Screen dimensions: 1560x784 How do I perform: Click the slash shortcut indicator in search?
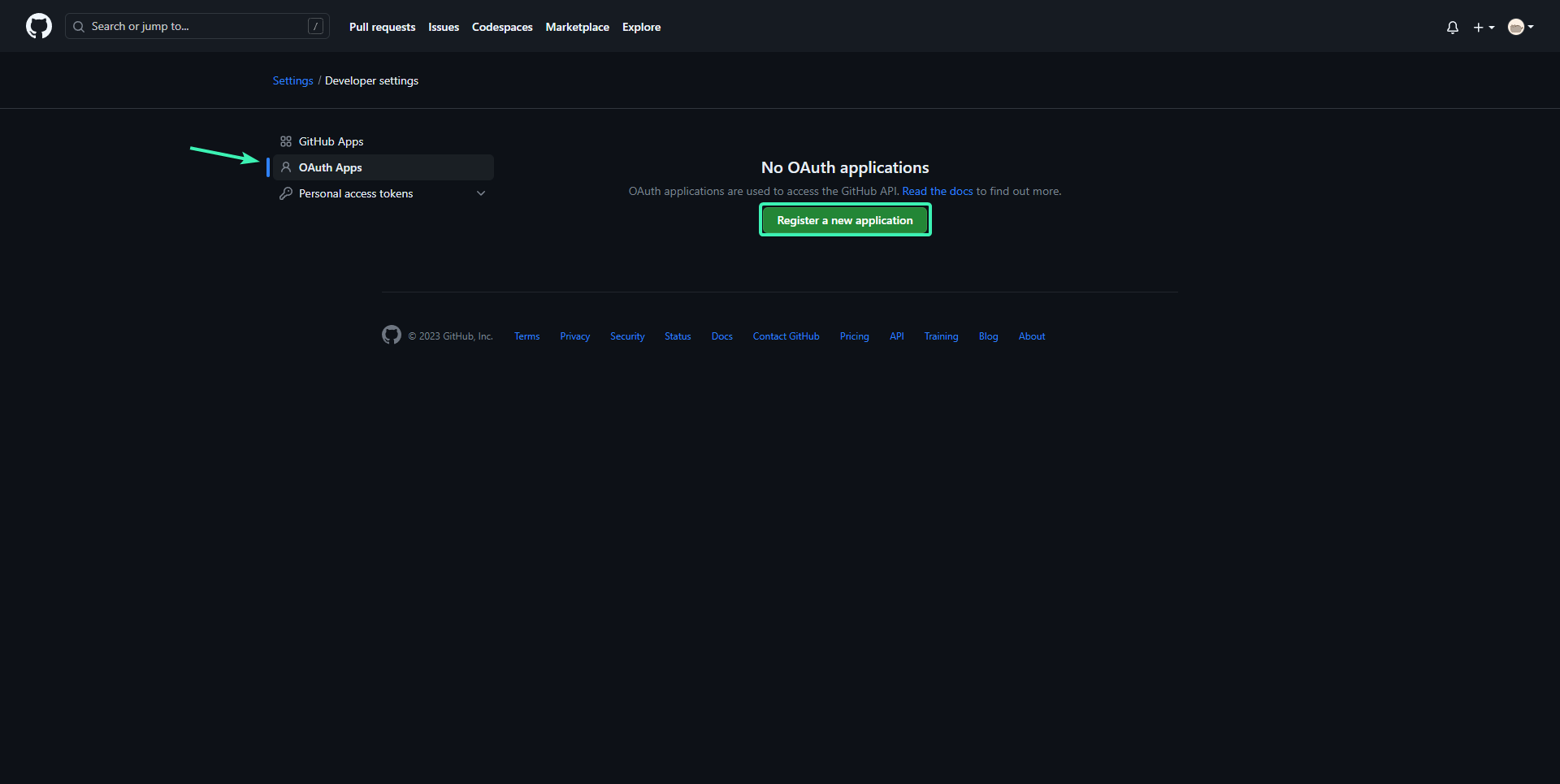tap(316, 26)
